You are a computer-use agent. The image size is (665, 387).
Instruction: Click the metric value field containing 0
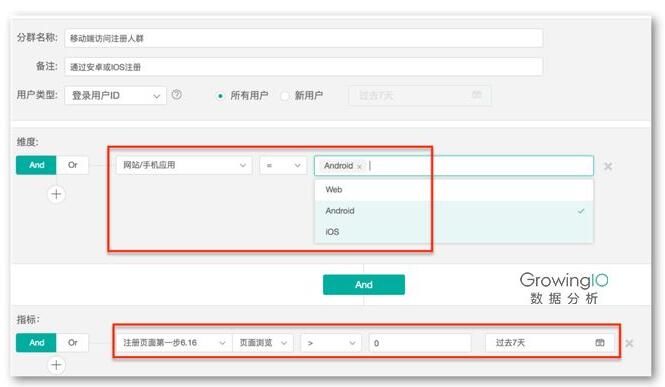pos(420,342)
